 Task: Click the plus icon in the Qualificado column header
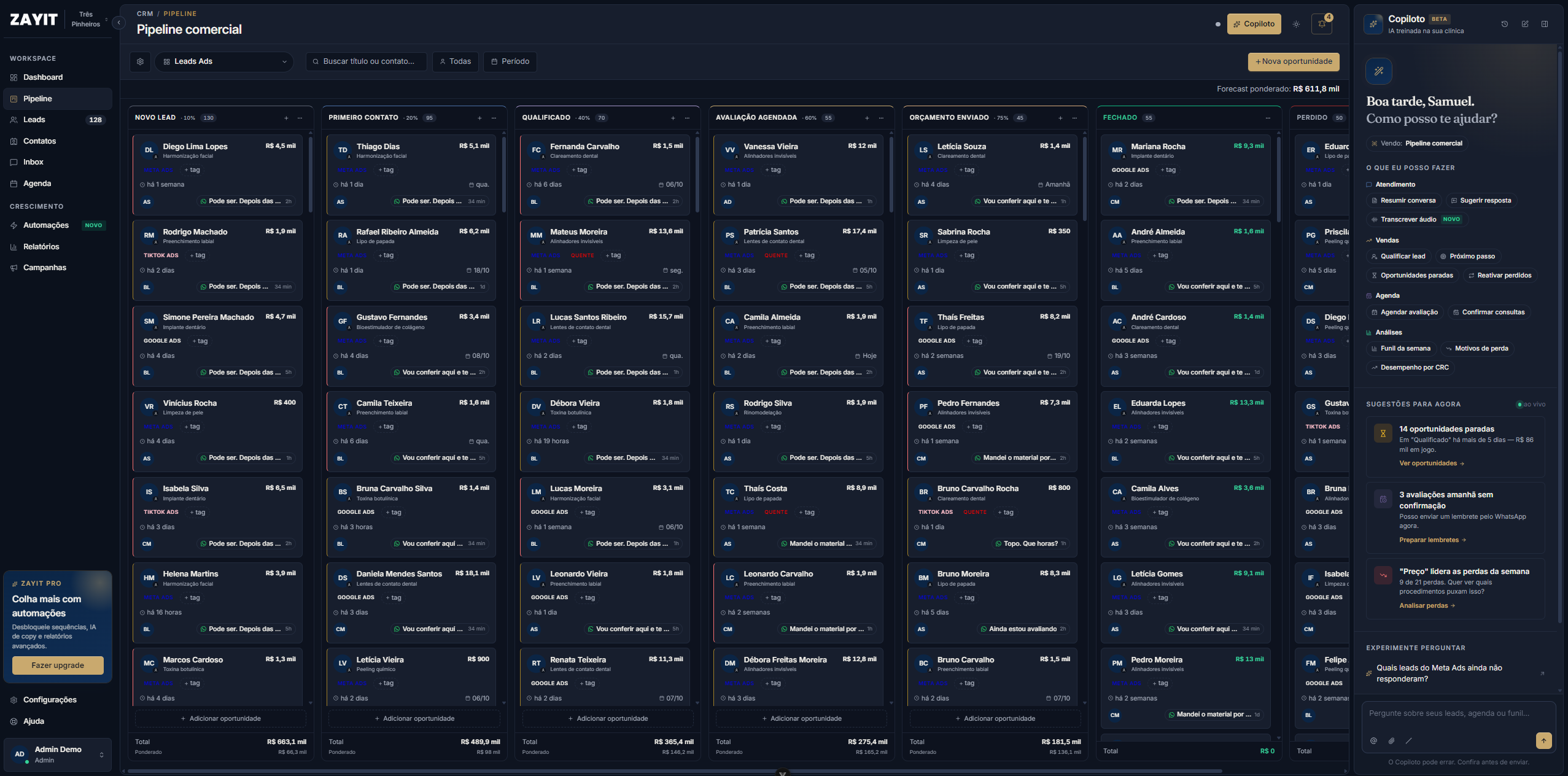[x=673, y=118]
